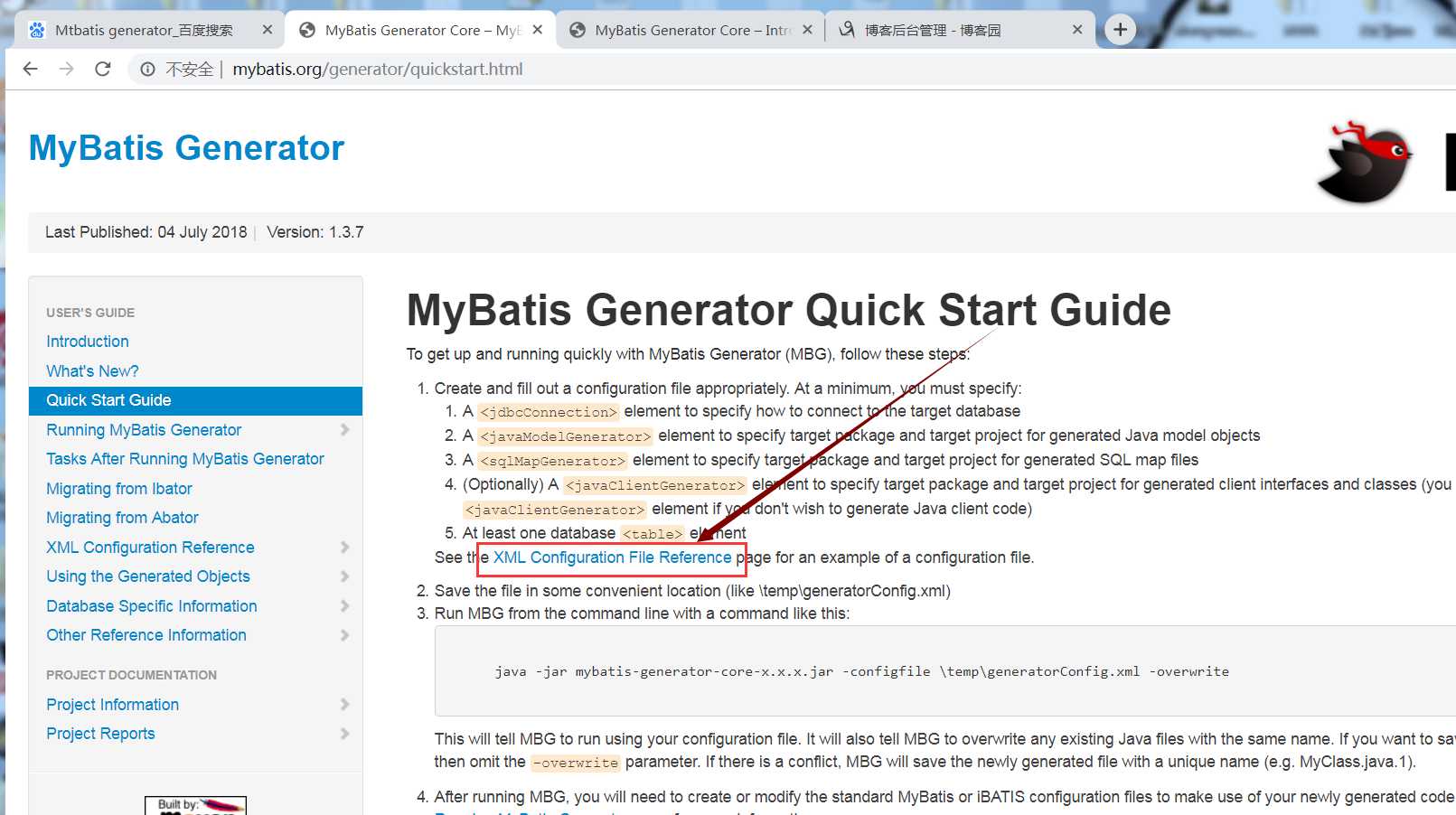This screenshot has height=815, width=1456.
Task: Open Migrating from Ibator link
Action: coord(119,489)
